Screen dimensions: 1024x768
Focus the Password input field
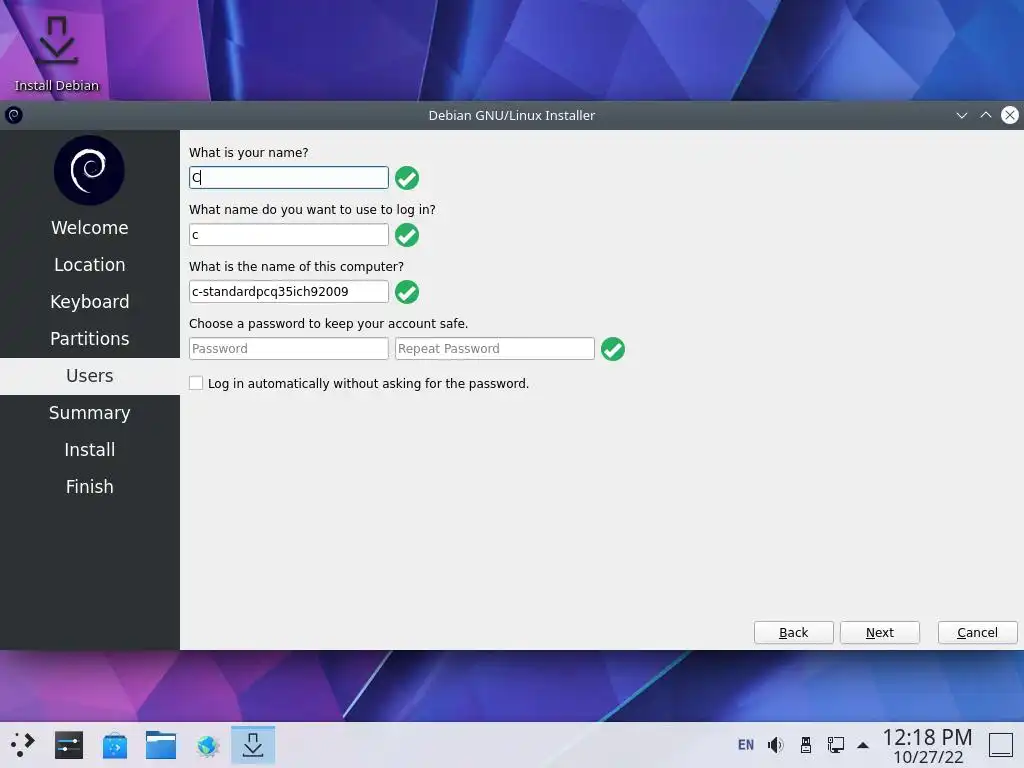pos(289,349)
